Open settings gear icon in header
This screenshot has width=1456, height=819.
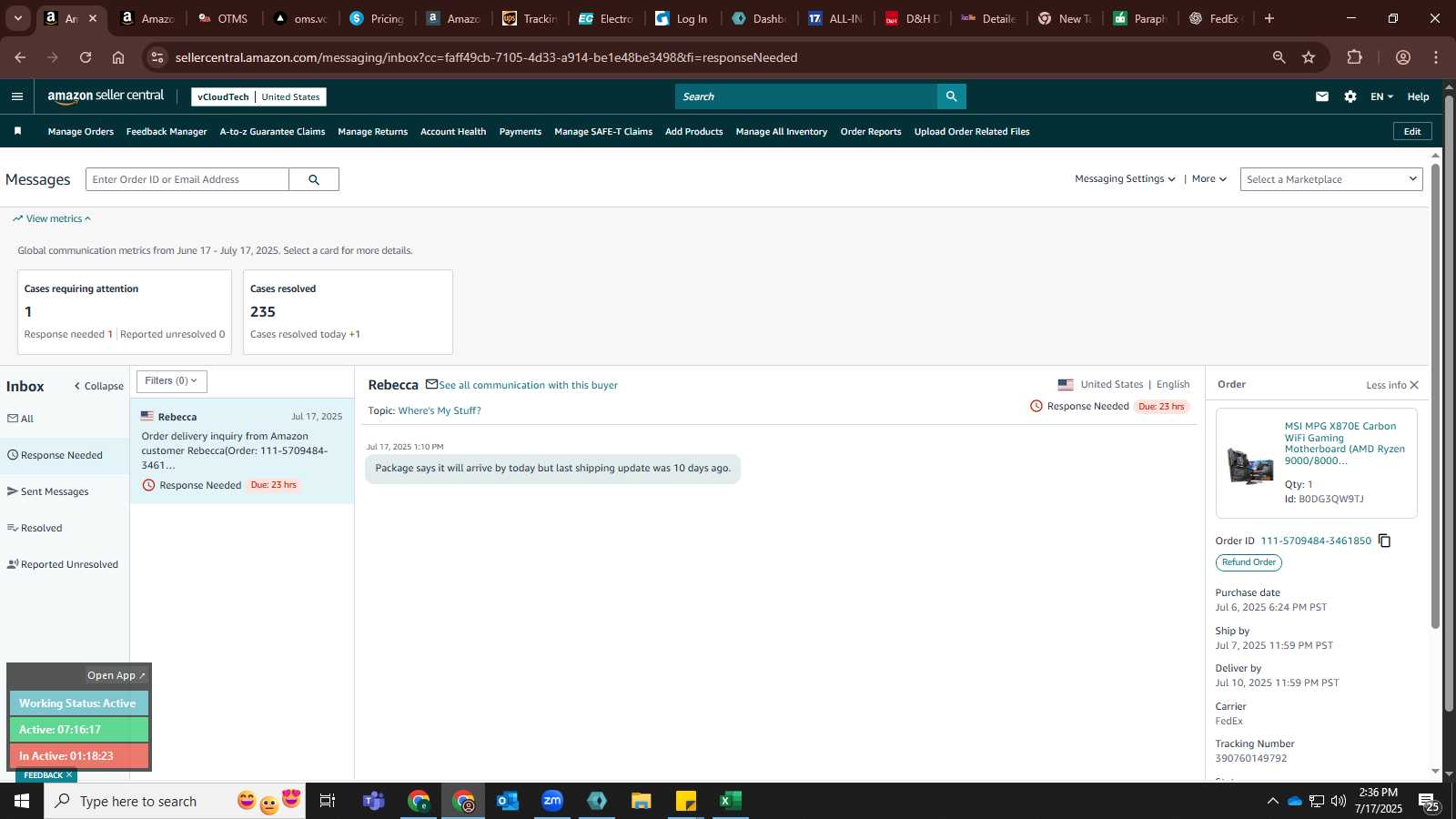pyautogui.click(x=1350, y=96)
